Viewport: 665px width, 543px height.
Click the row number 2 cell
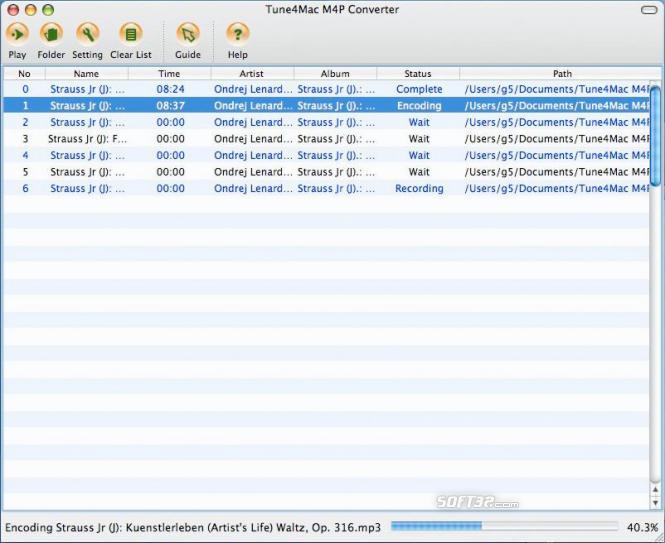tap(25, 122)
